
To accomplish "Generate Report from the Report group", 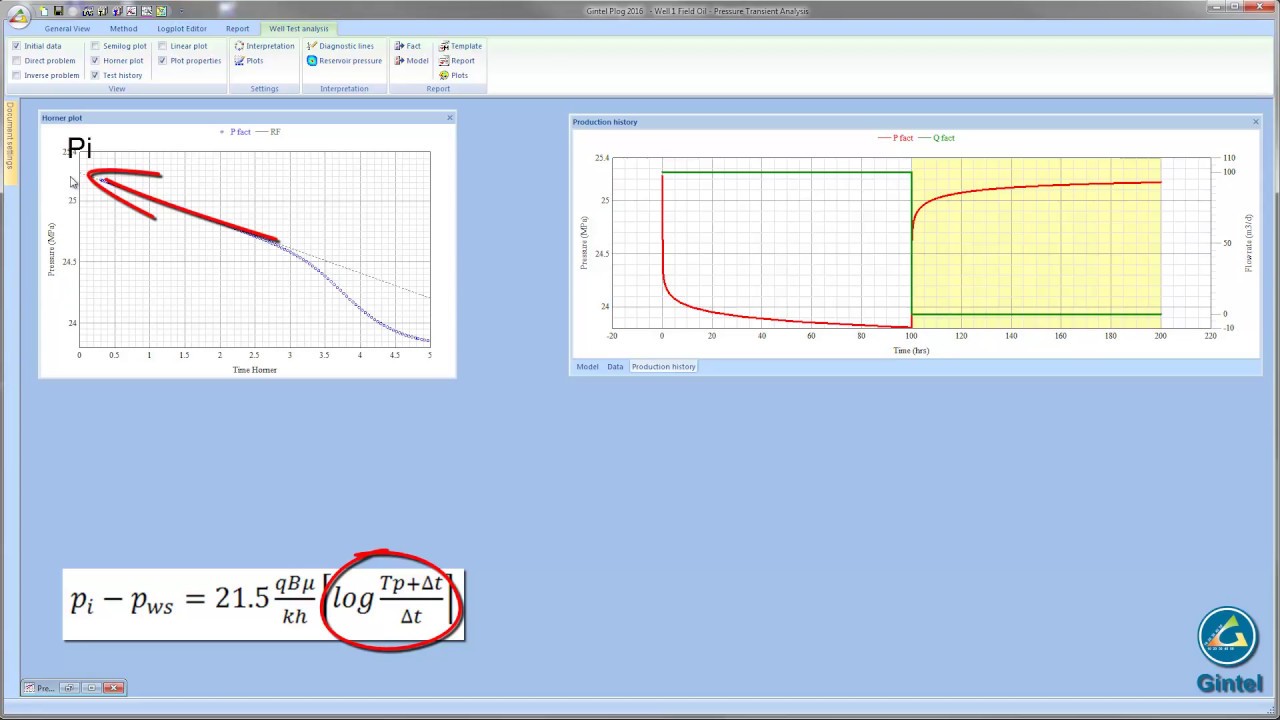I will pyautogui.click(x=457, y=61).
